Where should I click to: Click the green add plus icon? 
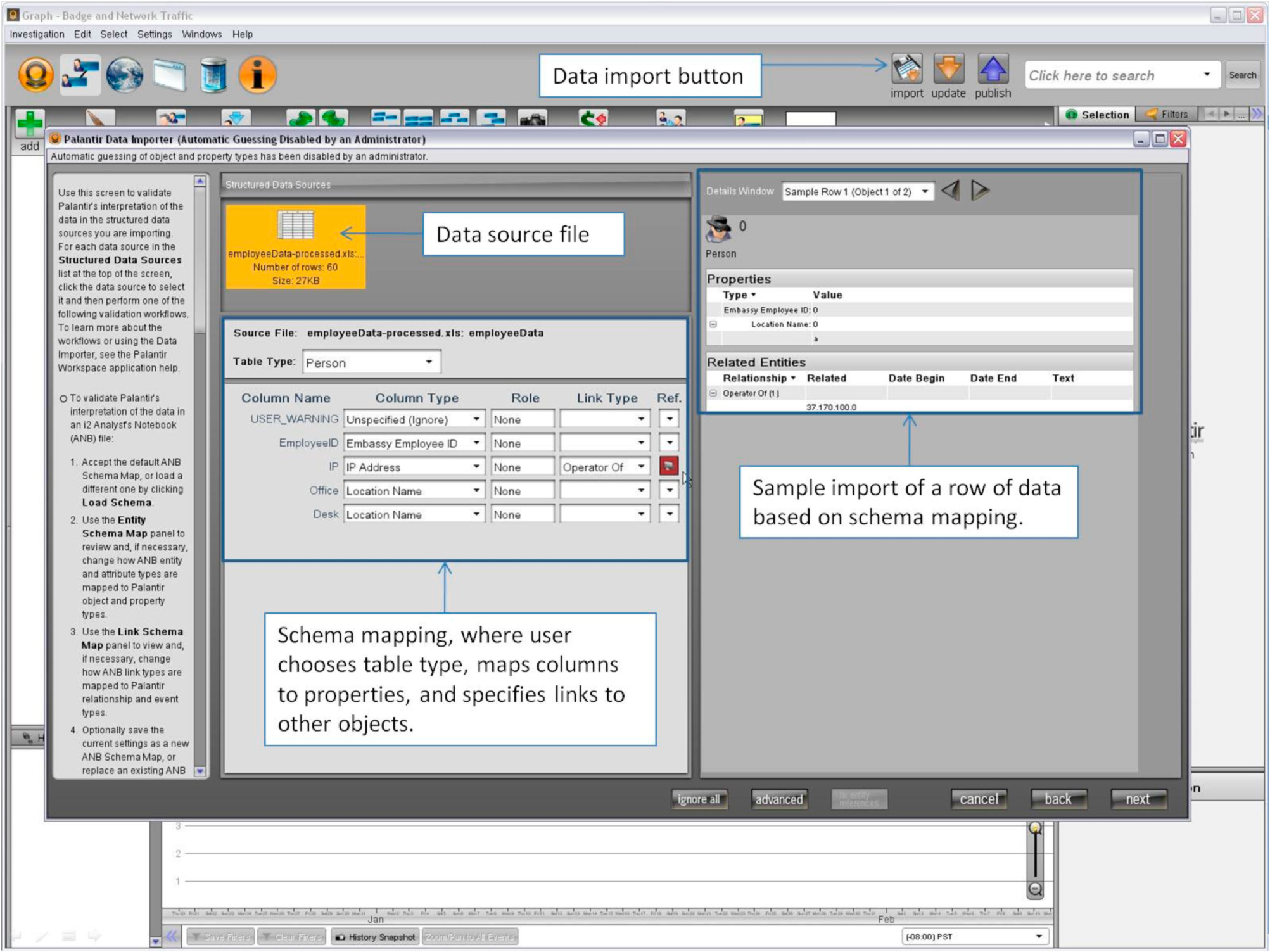[29, 124]
